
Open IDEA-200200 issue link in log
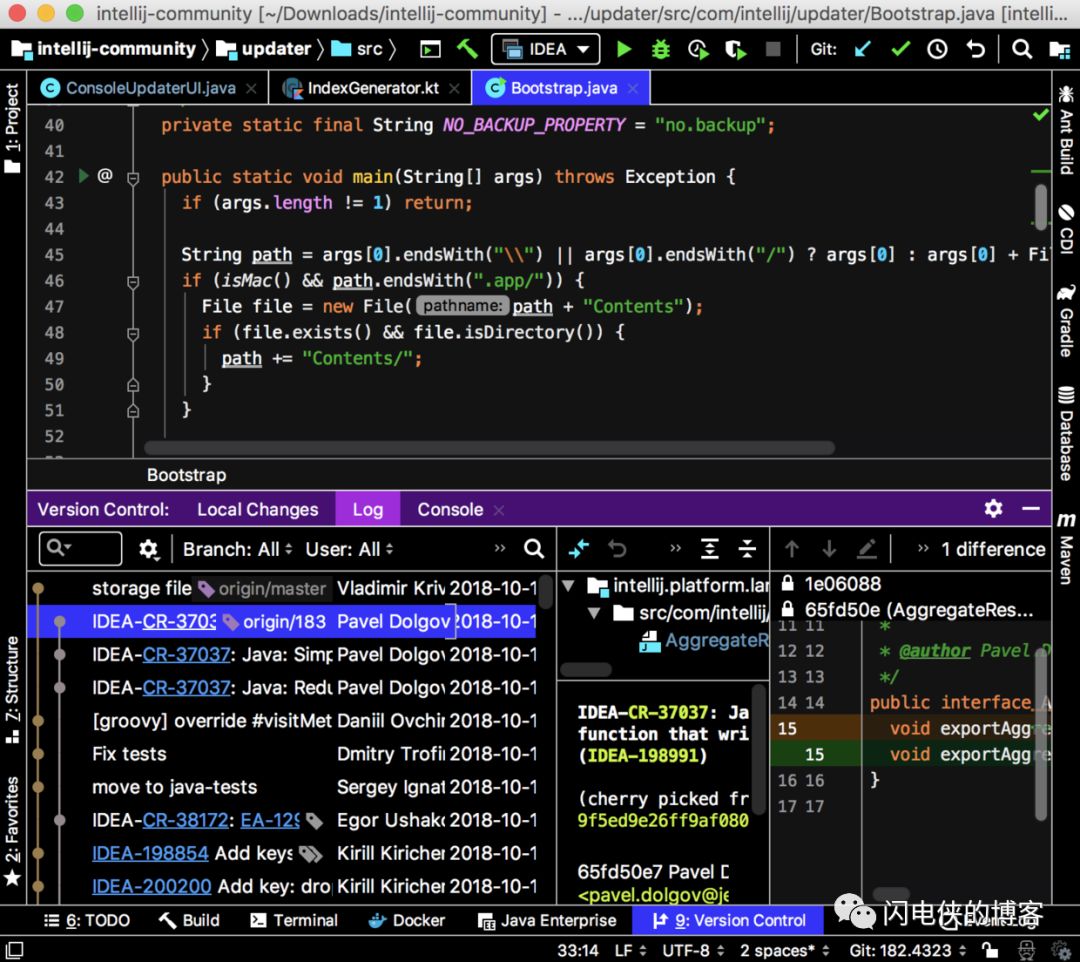pos(152,886)
